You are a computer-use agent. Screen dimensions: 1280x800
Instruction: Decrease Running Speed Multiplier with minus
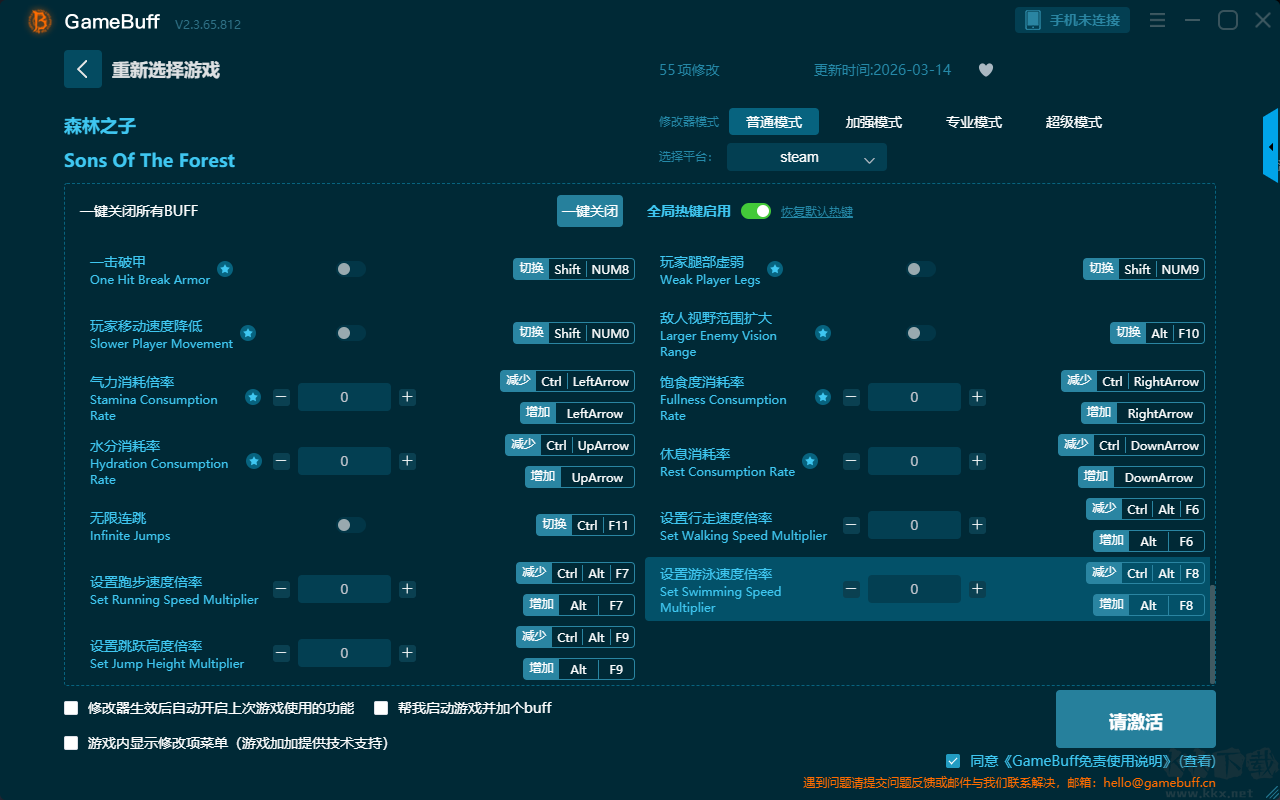[x=281, y=589]
